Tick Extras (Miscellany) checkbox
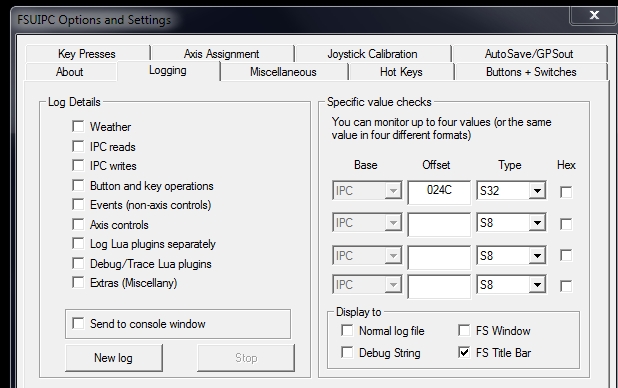618x388 pixels. [x=78, y=283]
